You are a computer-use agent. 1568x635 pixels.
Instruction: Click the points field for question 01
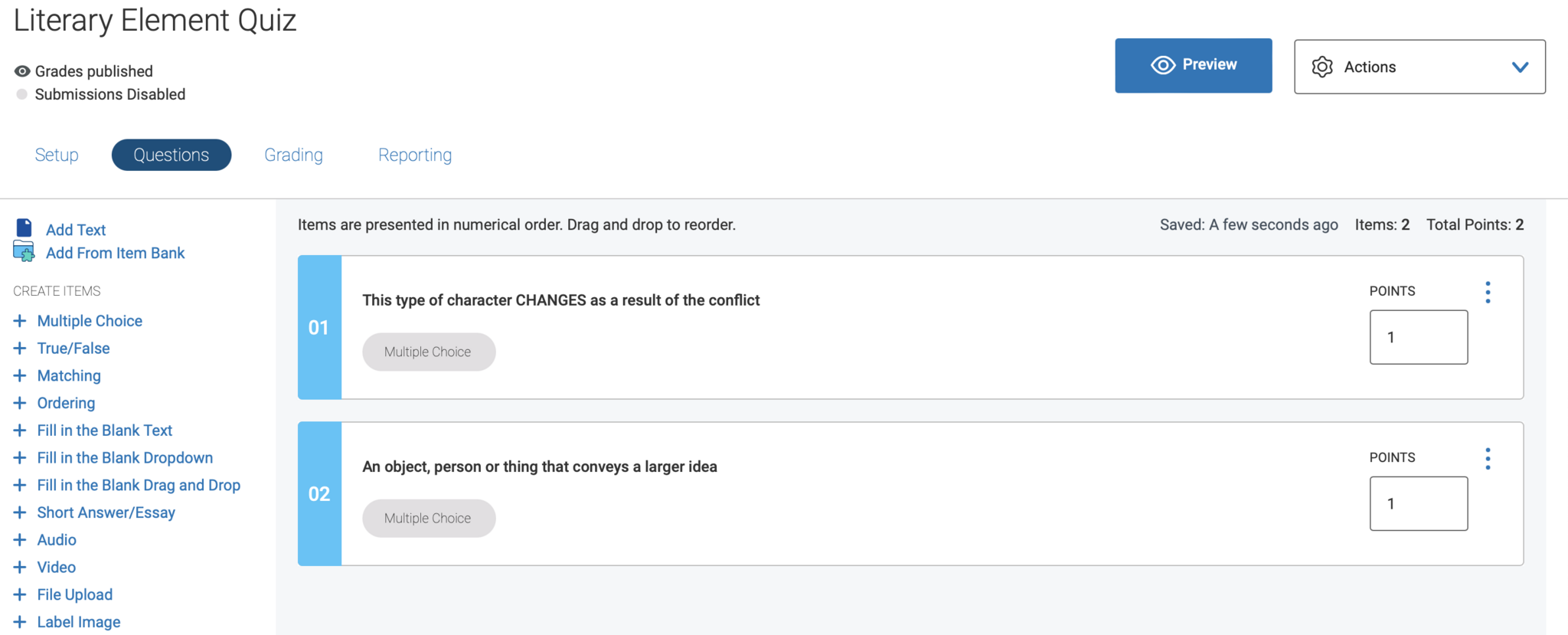[x=1418, y=337]
